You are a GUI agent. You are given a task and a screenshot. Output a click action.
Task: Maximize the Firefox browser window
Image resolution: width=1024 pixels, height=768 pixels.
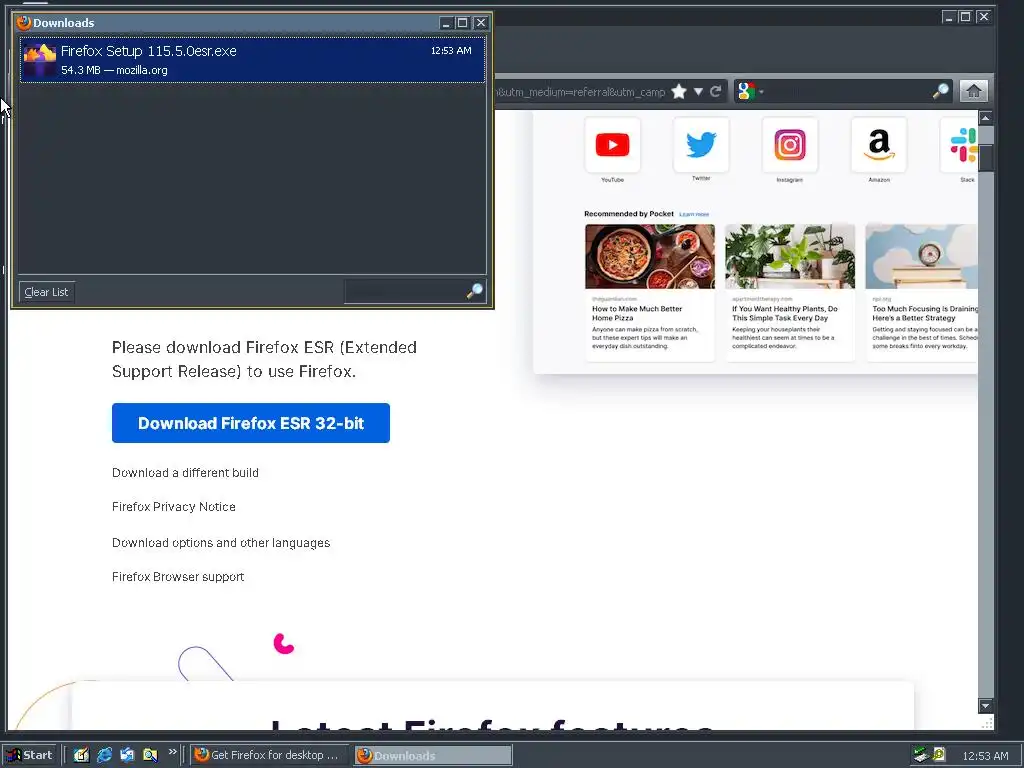click(965, 17)
